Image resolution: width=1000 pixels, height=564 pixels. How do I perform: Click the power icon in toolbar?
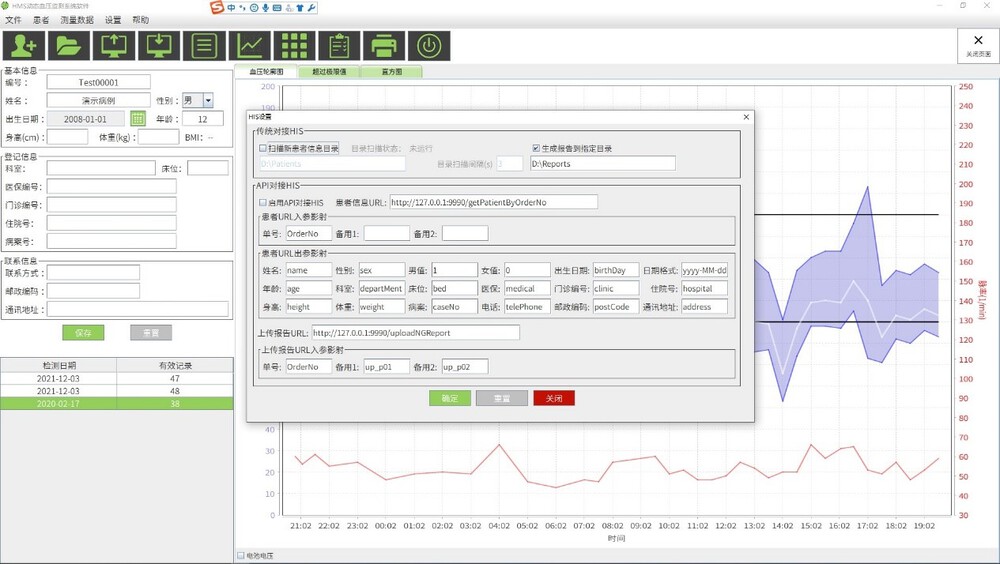429,46
